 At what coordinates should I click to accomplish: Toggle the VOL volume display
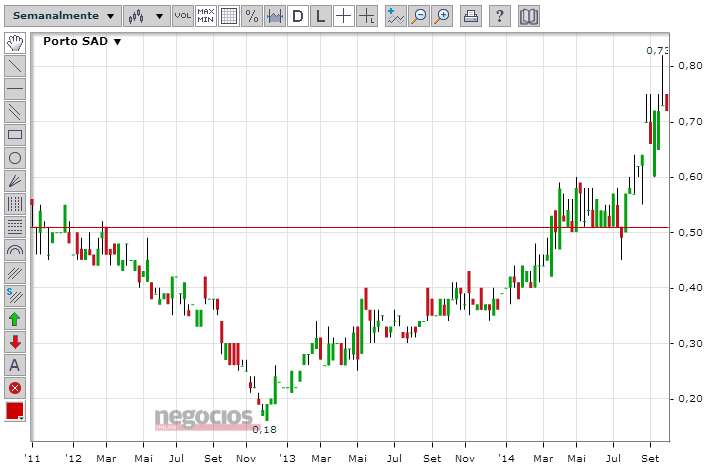pyautogui.click(x=183, y=16)
